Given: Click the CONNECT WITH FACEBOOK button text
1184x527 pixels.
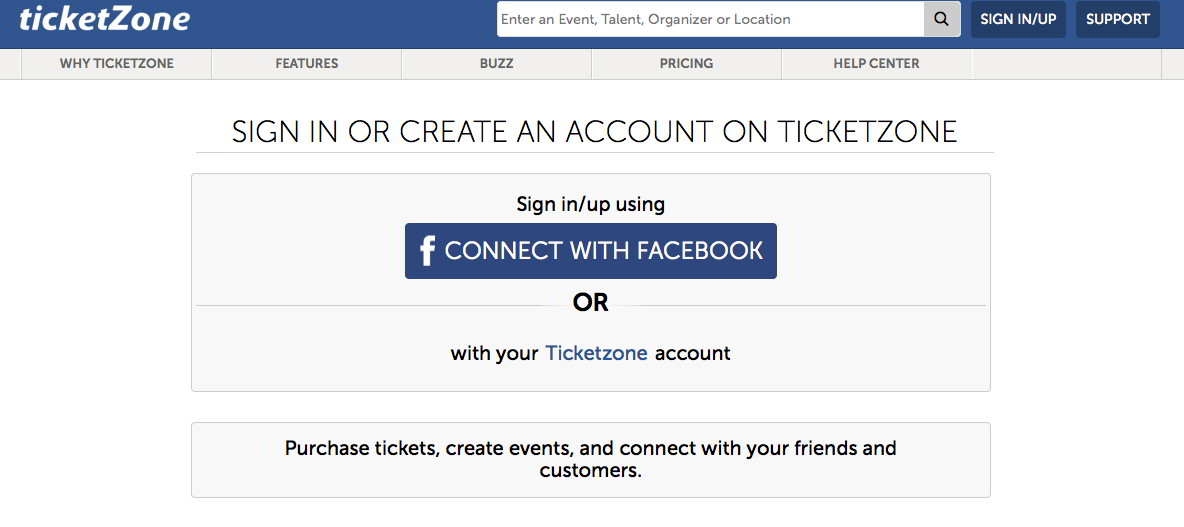Looking at the screenshot, I should (604, 251).
